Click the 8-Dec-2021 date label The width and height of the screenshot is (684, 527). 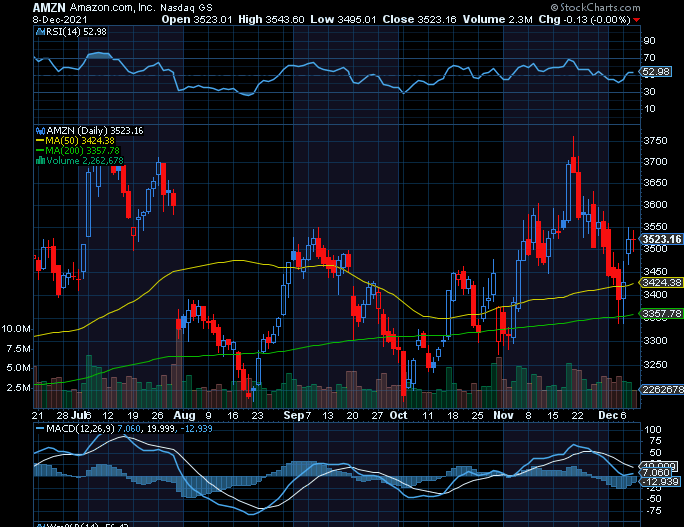click(60, 20)
